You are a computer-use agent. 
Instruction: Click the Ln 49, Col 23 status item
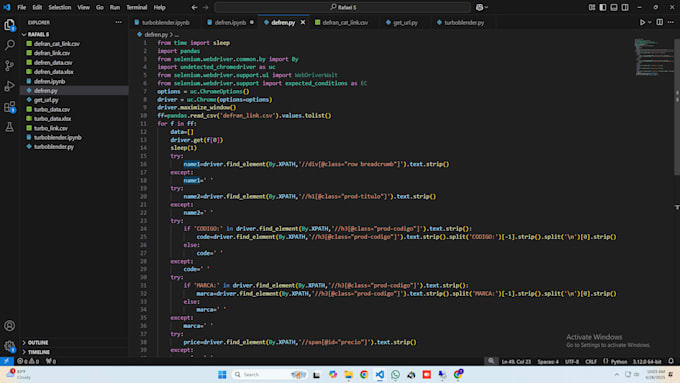click(x=516, y=362)
